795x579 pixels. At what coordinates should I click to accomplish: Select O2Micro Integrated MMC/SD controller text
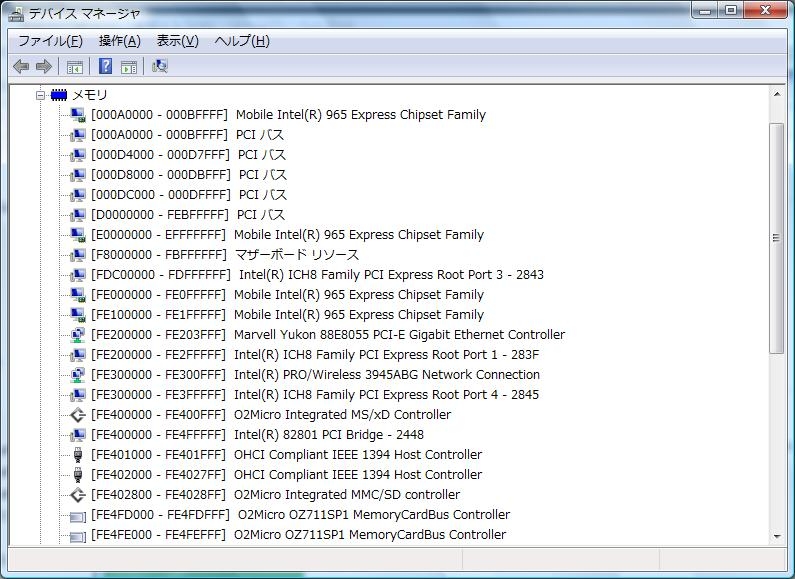[347, 495]
